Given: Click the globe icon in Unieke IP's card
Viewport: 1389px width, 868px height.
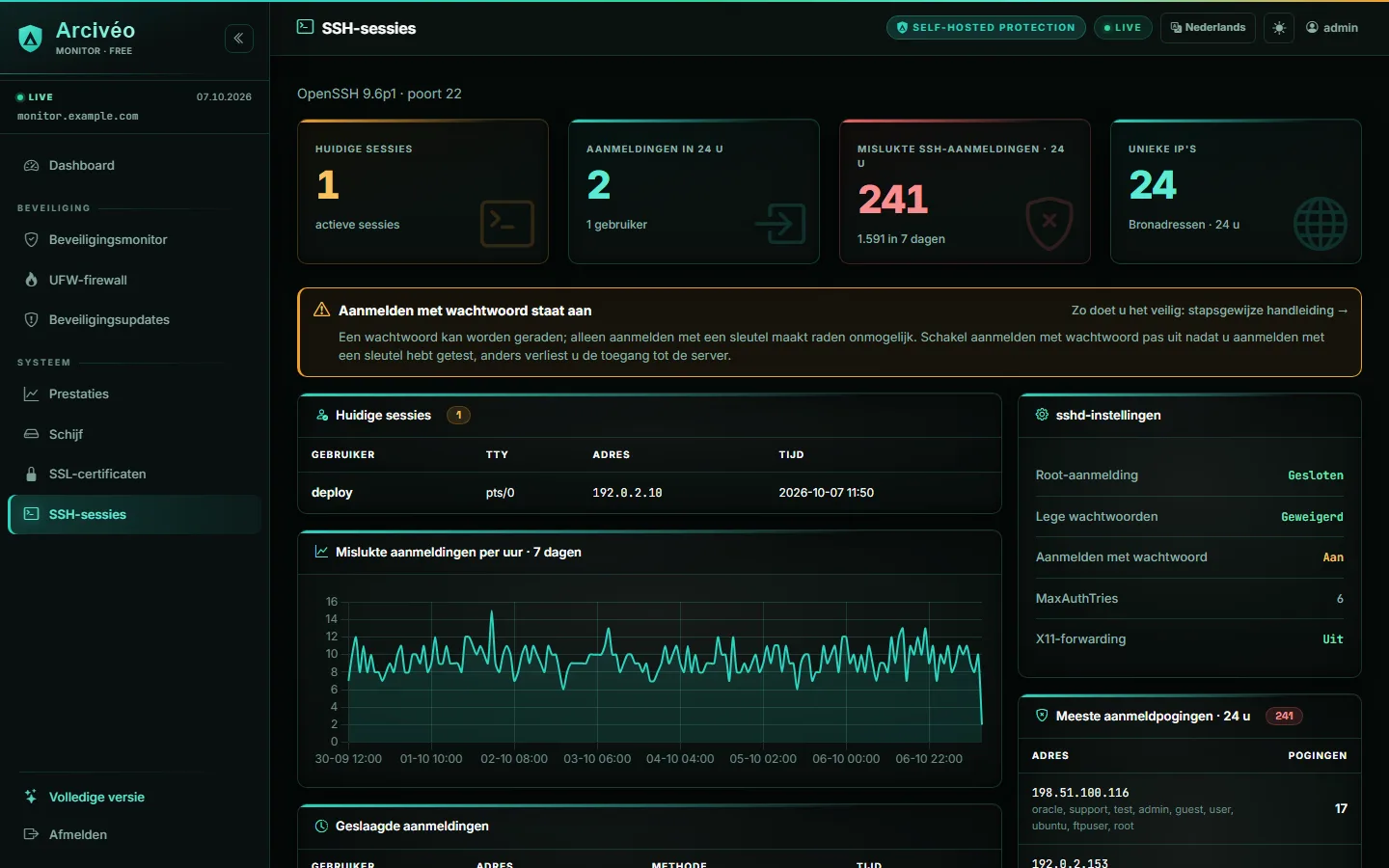Looking at the screenshot, I should coord(1321,224).
